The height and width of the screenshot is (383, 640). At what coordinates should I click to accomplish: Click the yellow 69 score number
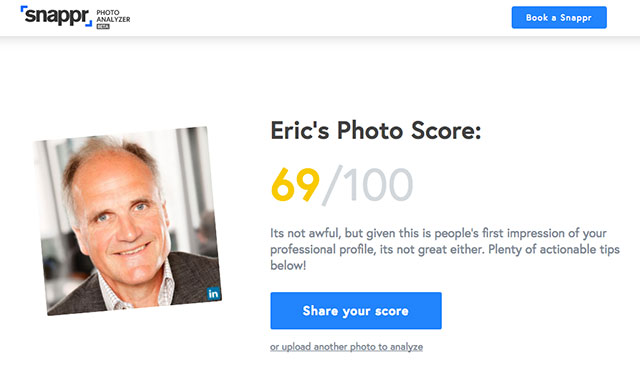coord(295,185)
